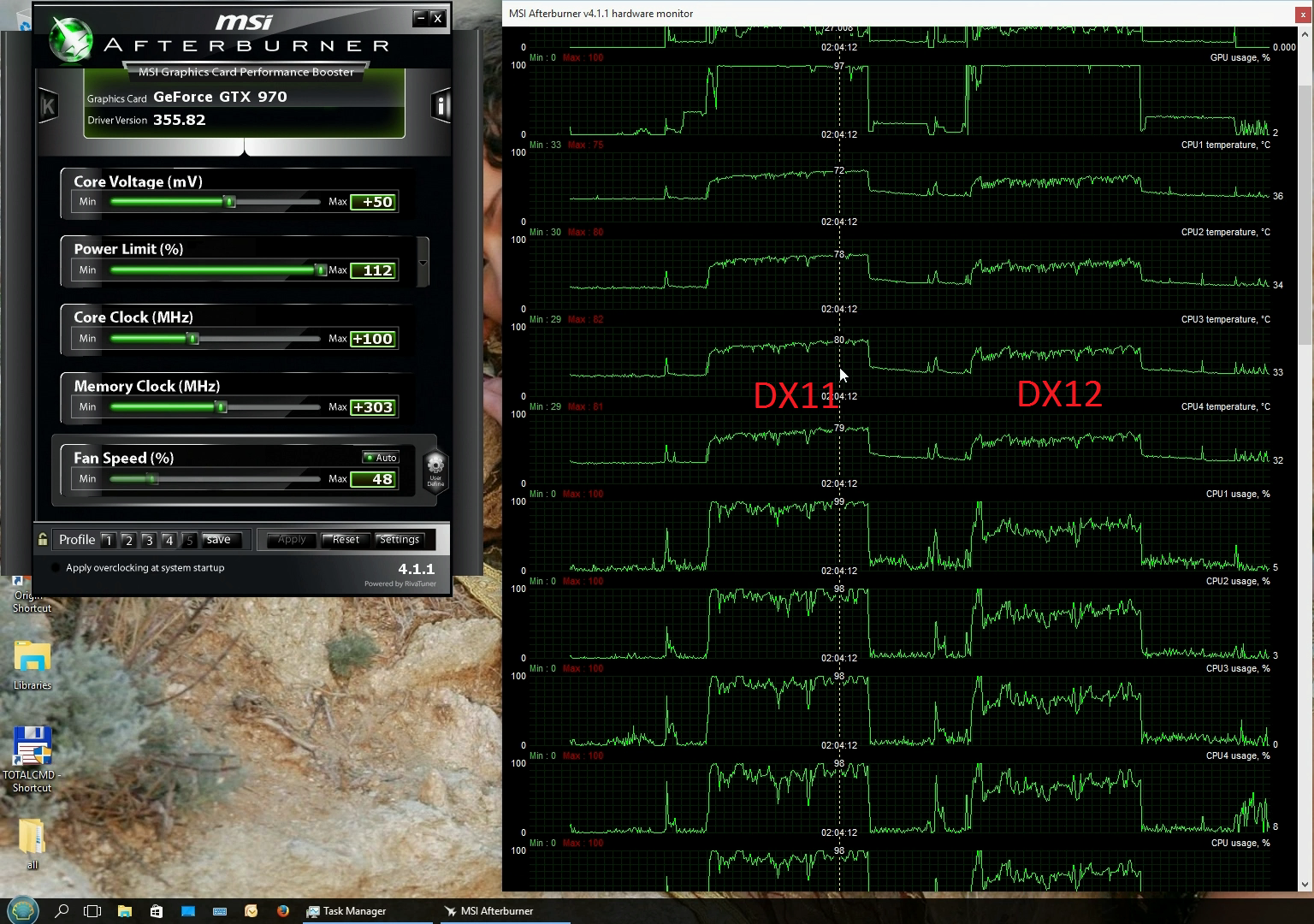Click the Core Voltage slider handle

[x=229, y=202]
